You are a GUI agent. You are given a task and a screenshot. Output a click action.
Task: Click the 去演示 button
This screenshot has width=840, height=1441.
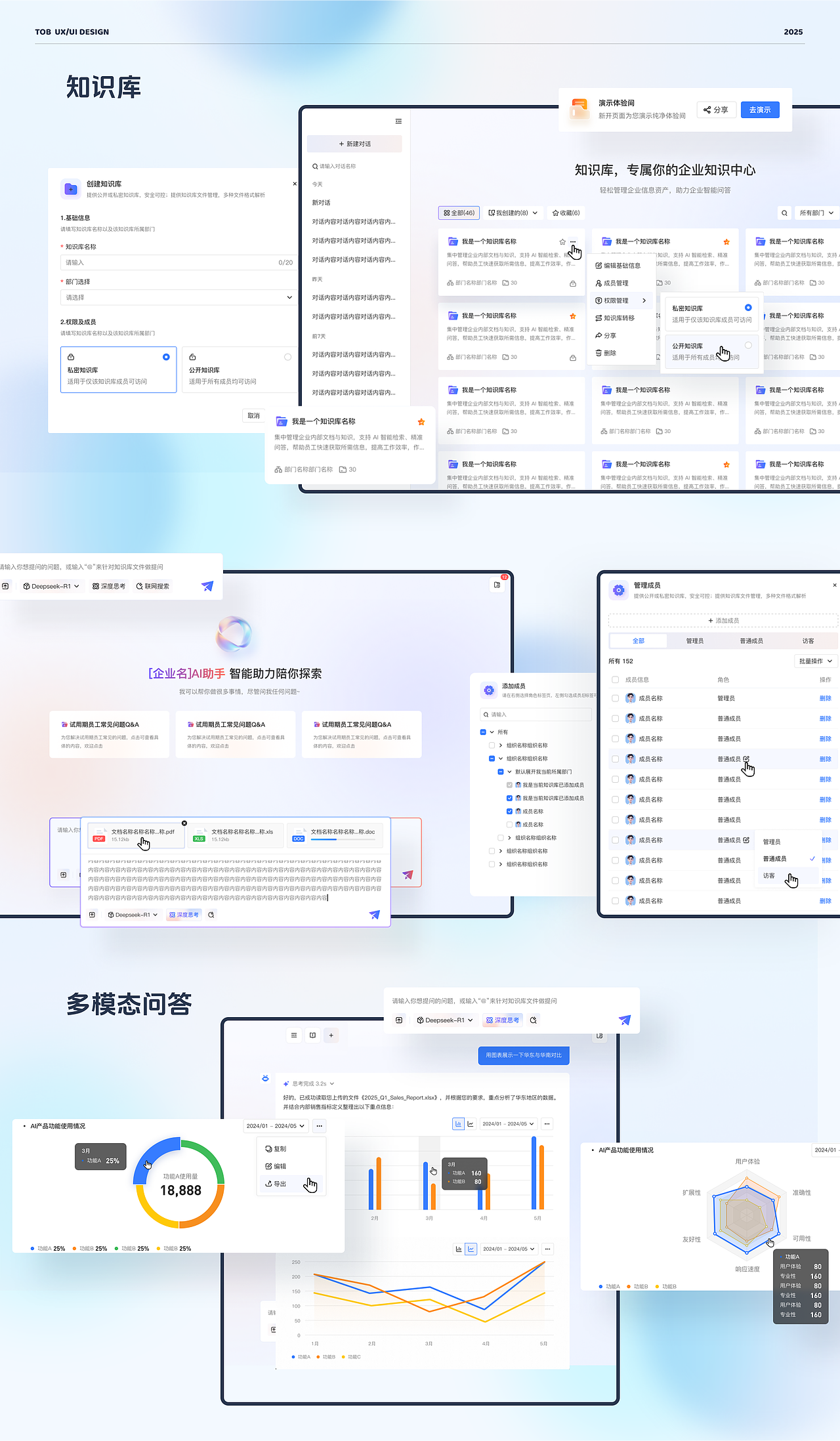coord(760,110)
